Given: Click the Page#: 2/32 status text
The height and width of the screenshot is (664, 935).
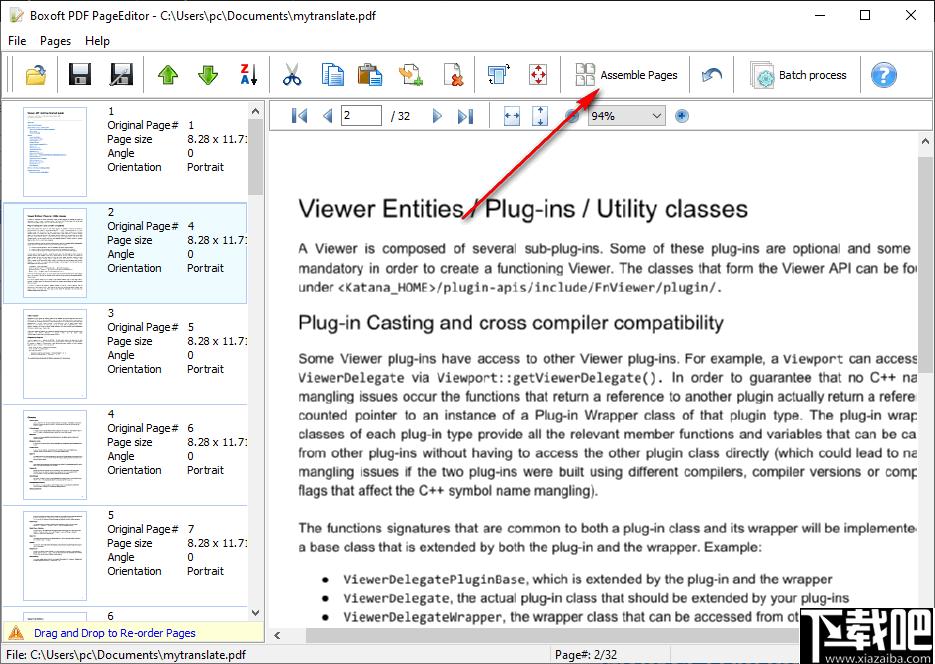Looking at the screenshot, I should (586, 654).
